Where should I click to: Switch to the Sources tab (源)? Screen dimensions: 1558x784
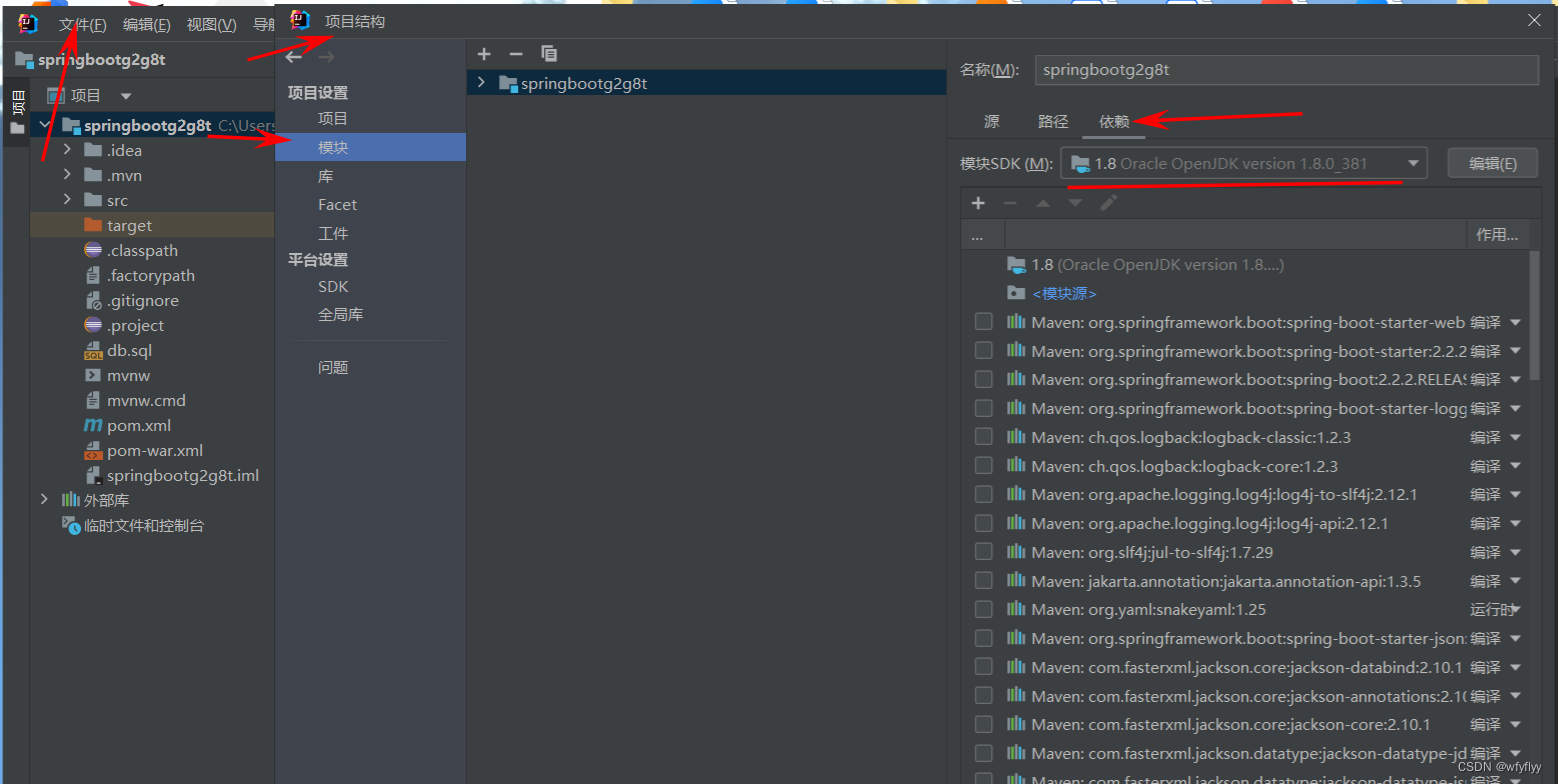coord(991,122)
